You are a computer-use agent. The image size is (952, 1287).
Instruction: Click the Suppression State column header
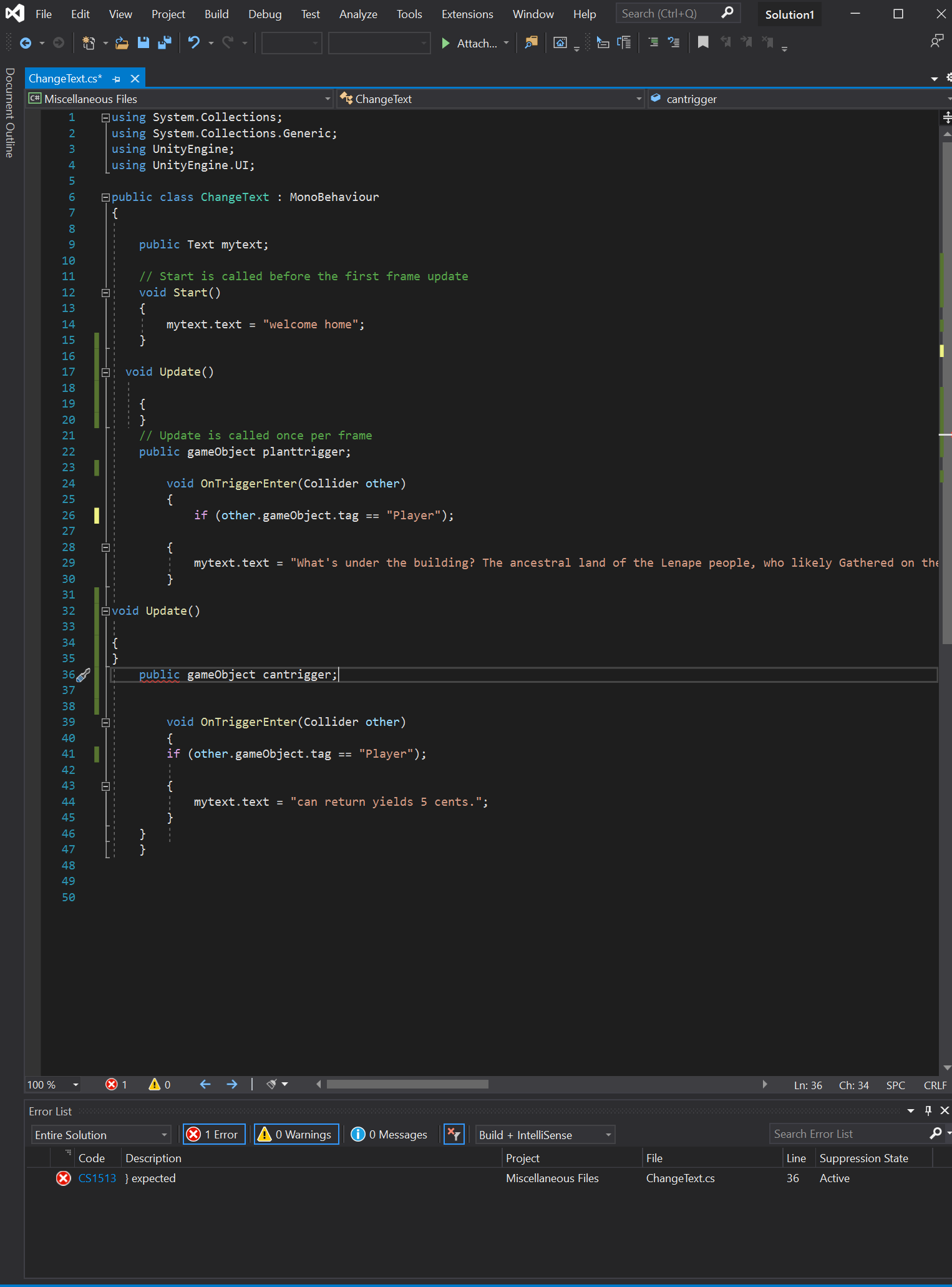point(864,1158)
